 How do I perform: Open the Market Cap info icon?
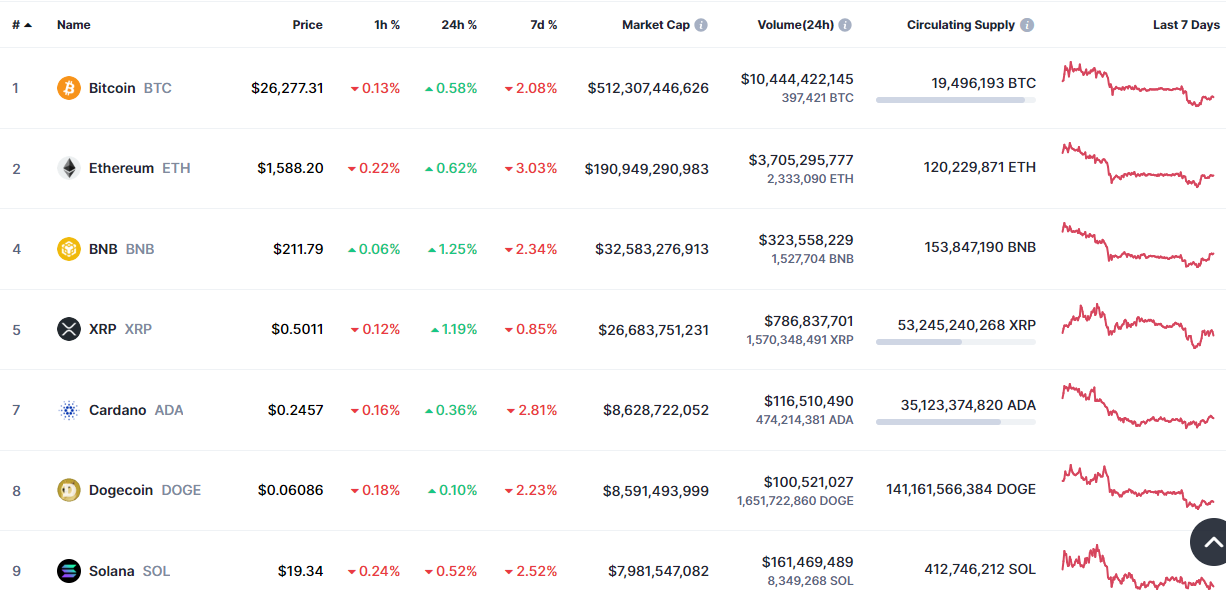click(x=701, y=25)
